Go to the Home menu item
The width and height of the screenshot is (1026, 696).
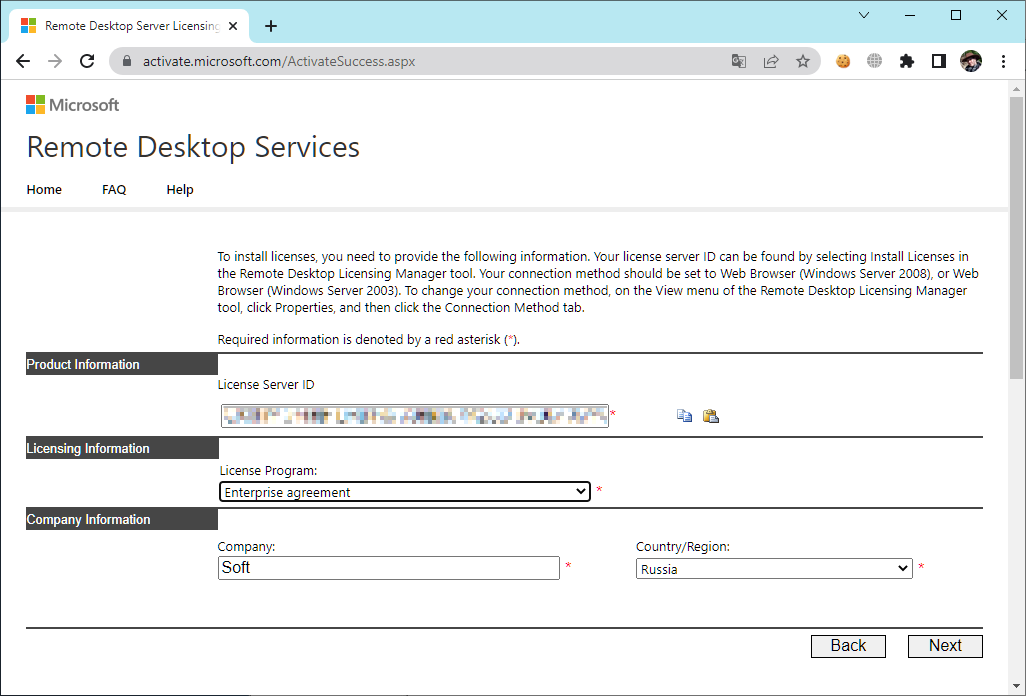tap(44, 190)
